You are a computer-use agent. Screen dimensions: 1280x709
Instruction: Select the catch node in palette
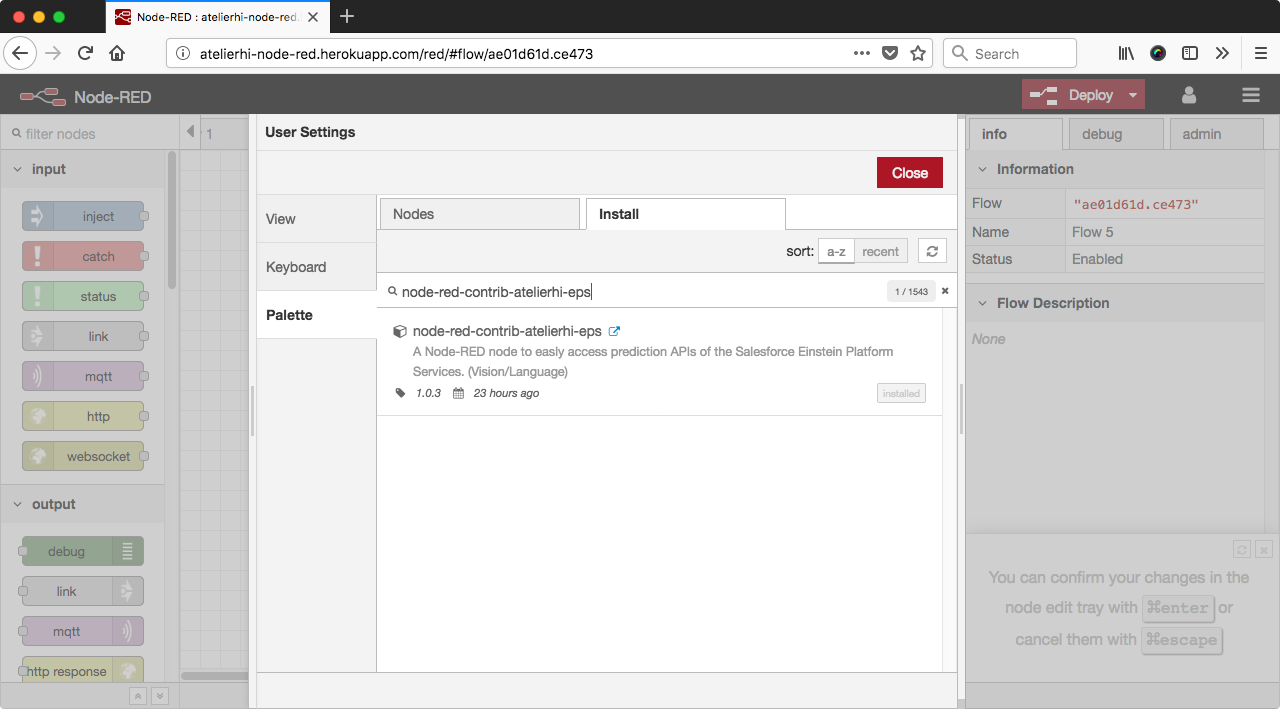tap(85, 256)
